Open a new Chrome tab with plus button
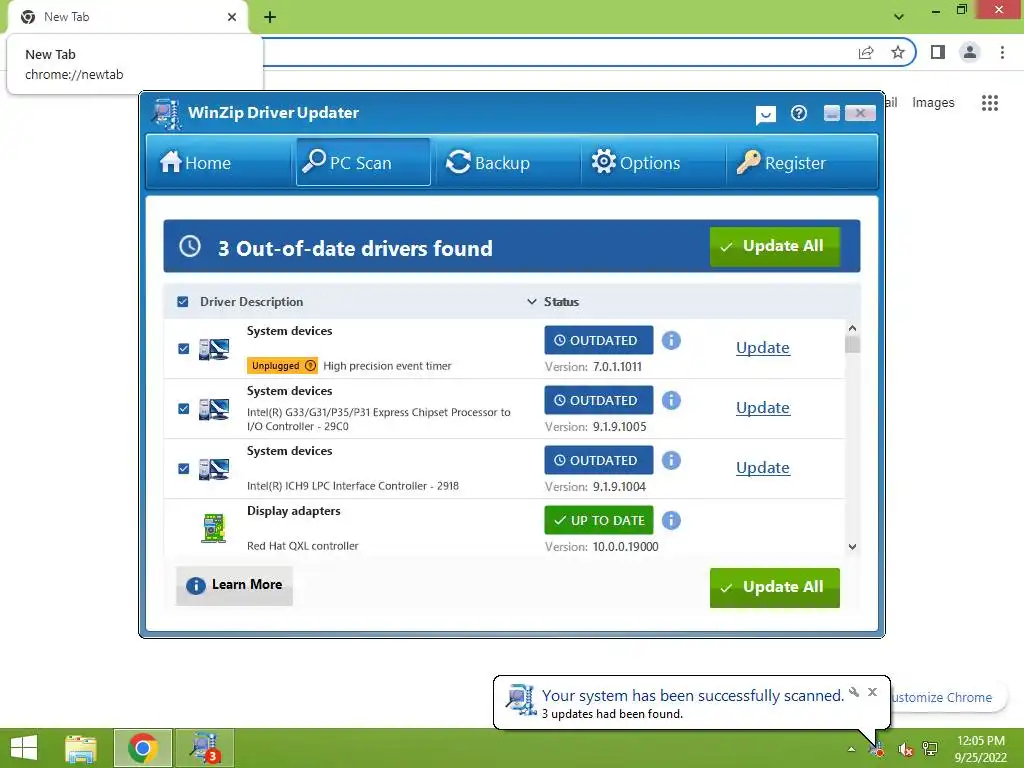Screen dimensions: 1024x768 [x=270, y=17]
